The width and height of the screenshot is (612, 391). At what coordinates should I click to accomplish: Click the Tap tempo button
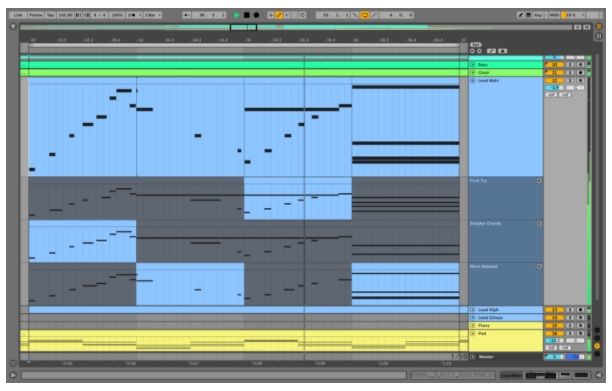click(50, 15)
